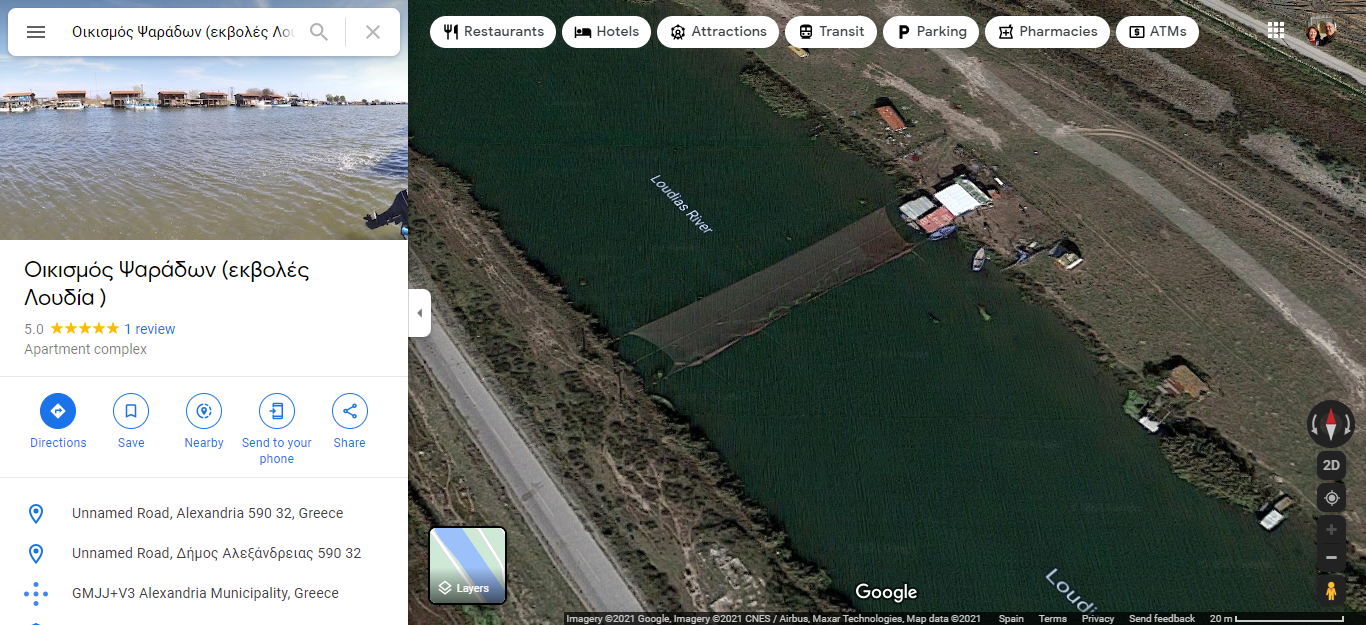1366x625 pixels.
Task: Filter map by Hotels
Action: pyautogui.click(x=606, y=32)
